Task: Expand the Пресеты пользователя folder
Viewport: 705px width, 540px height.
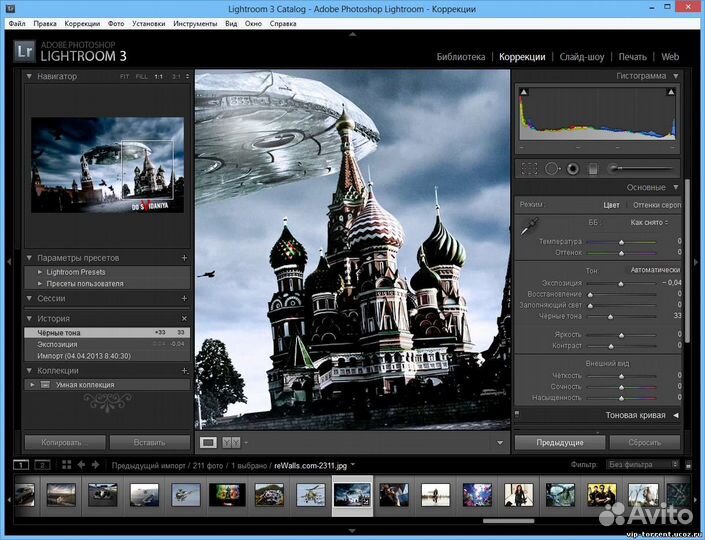Action: point(40,284)
